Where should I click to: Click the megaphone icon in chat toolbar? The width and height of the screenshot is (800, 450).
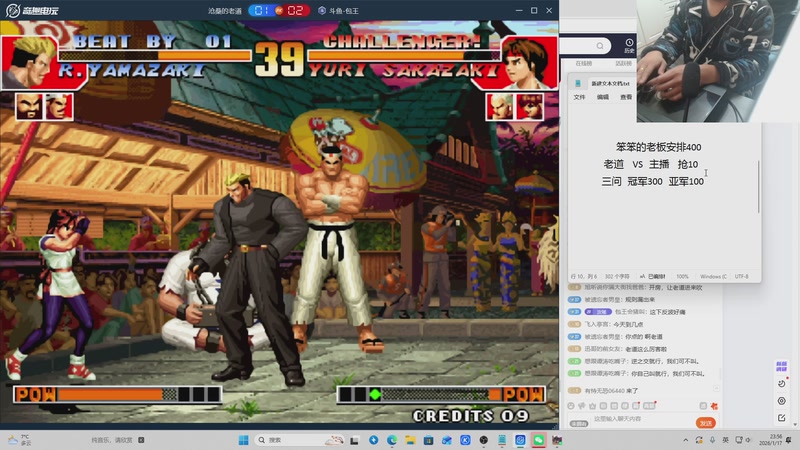coord(582,406)
